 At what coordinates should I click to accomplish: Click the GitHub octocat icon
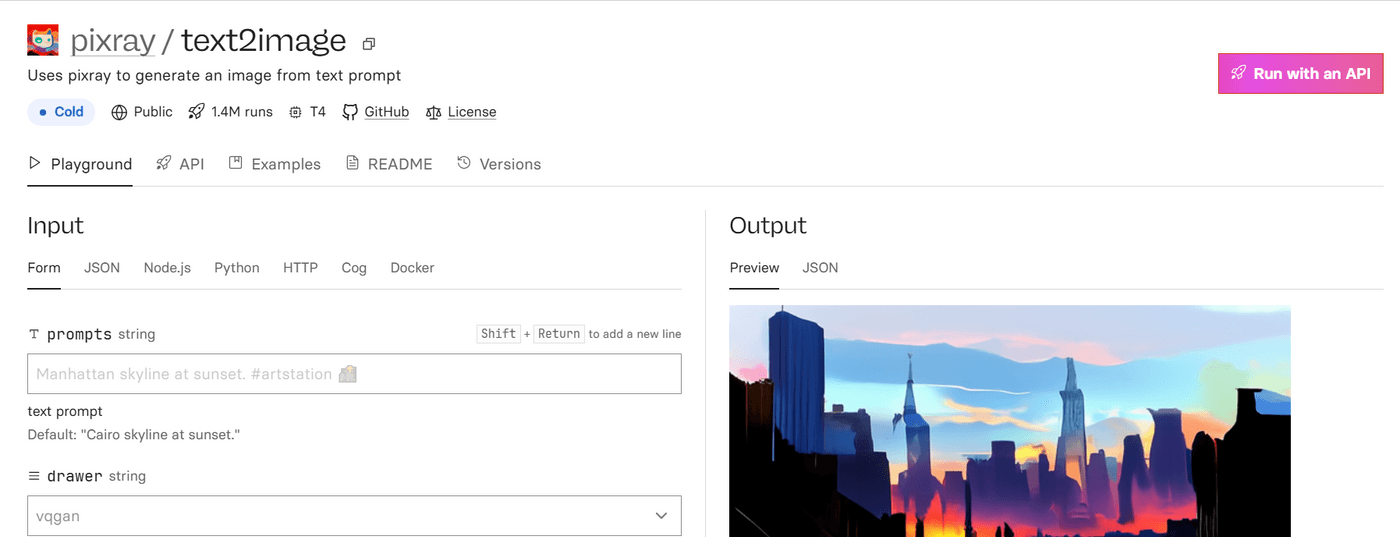click(x=350, y=112)
